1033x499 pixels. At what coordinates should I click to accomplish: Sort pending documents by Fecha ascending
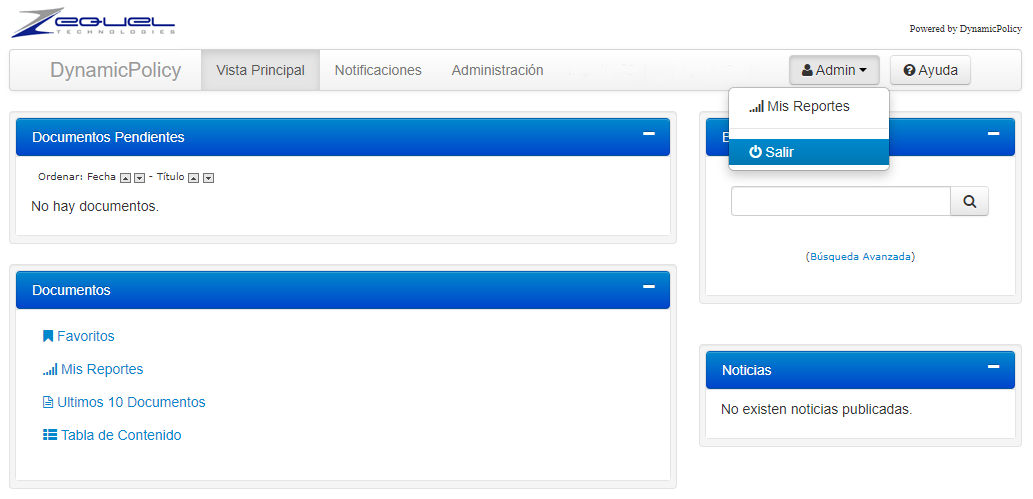pos(125,178)
